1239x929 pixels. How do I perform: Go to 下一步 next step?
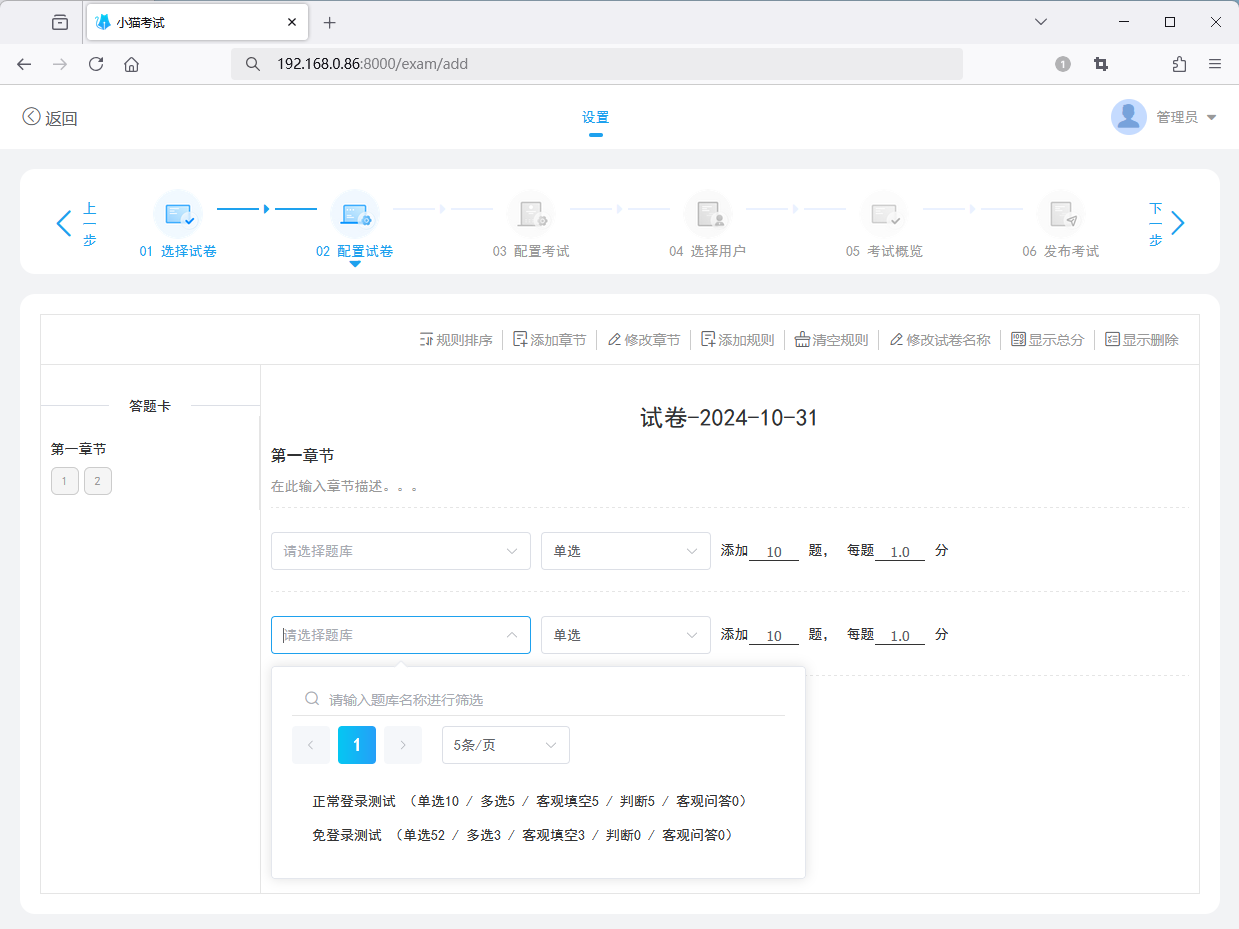click(1167, 223)
